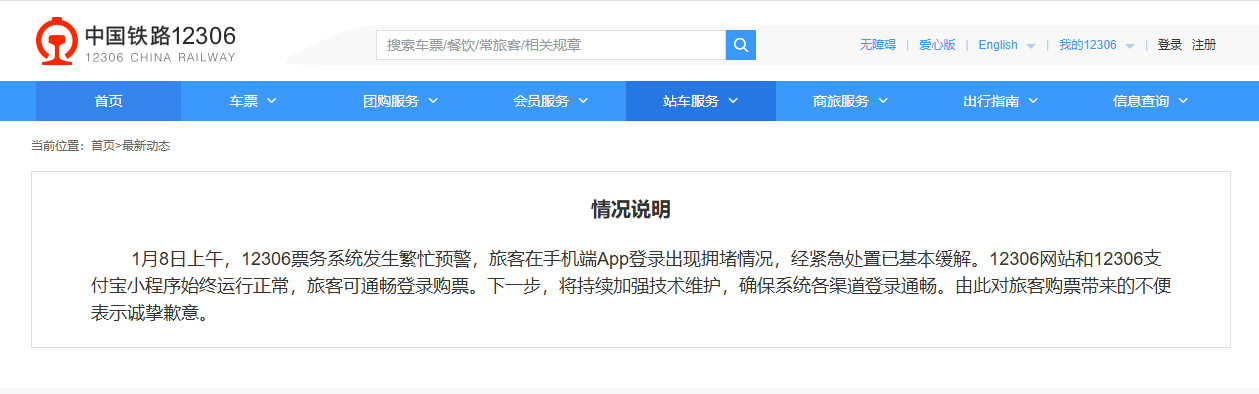Click the chevron next to 信息查询
The height and width of the screenshot is (394, 1259).
pyautogui.click(x=1183, y=101)
